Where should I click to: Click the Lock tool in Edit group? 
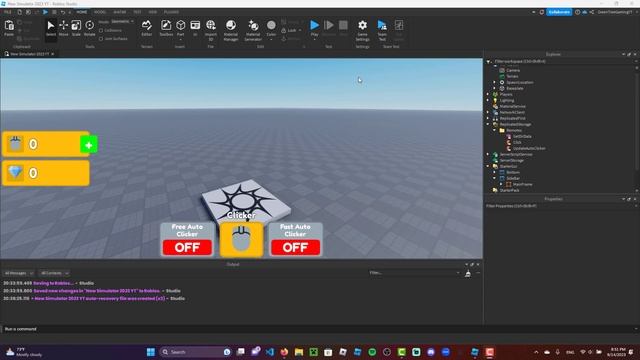click(x=291, y=31)
